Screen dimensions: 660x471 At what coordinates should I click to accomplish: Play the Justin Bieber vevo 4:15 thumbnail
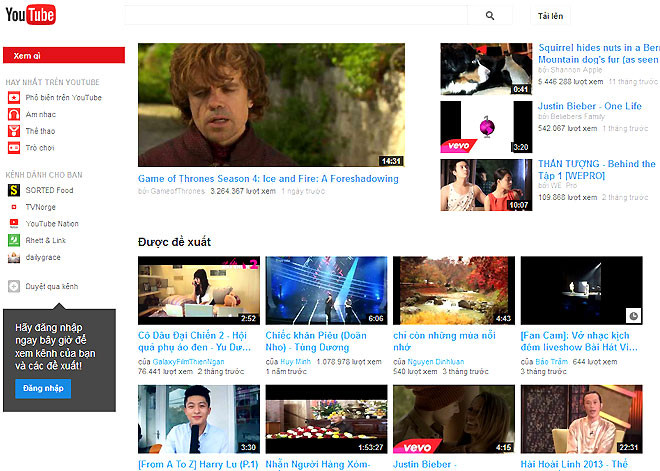coord(454,419)
